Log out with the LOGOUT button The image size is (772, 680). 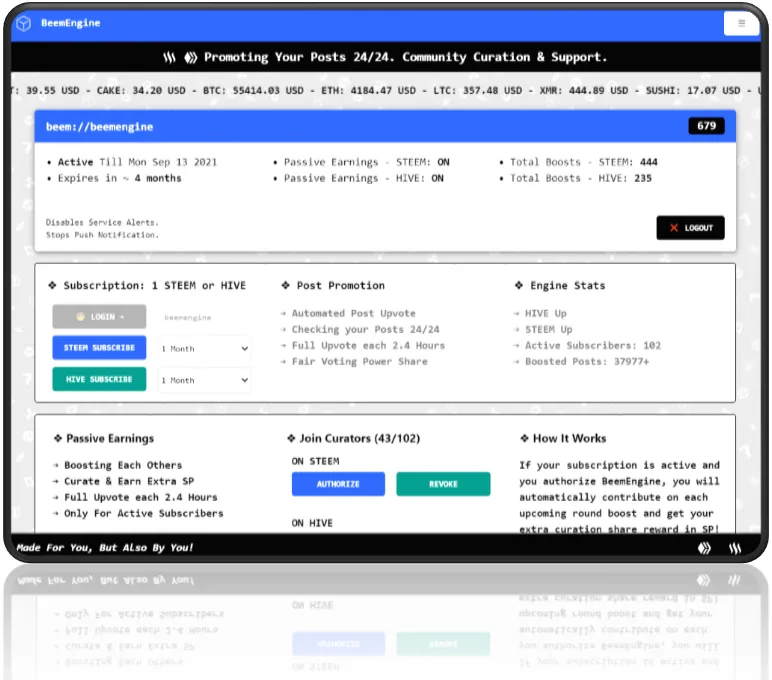click(x=690, y=228)
